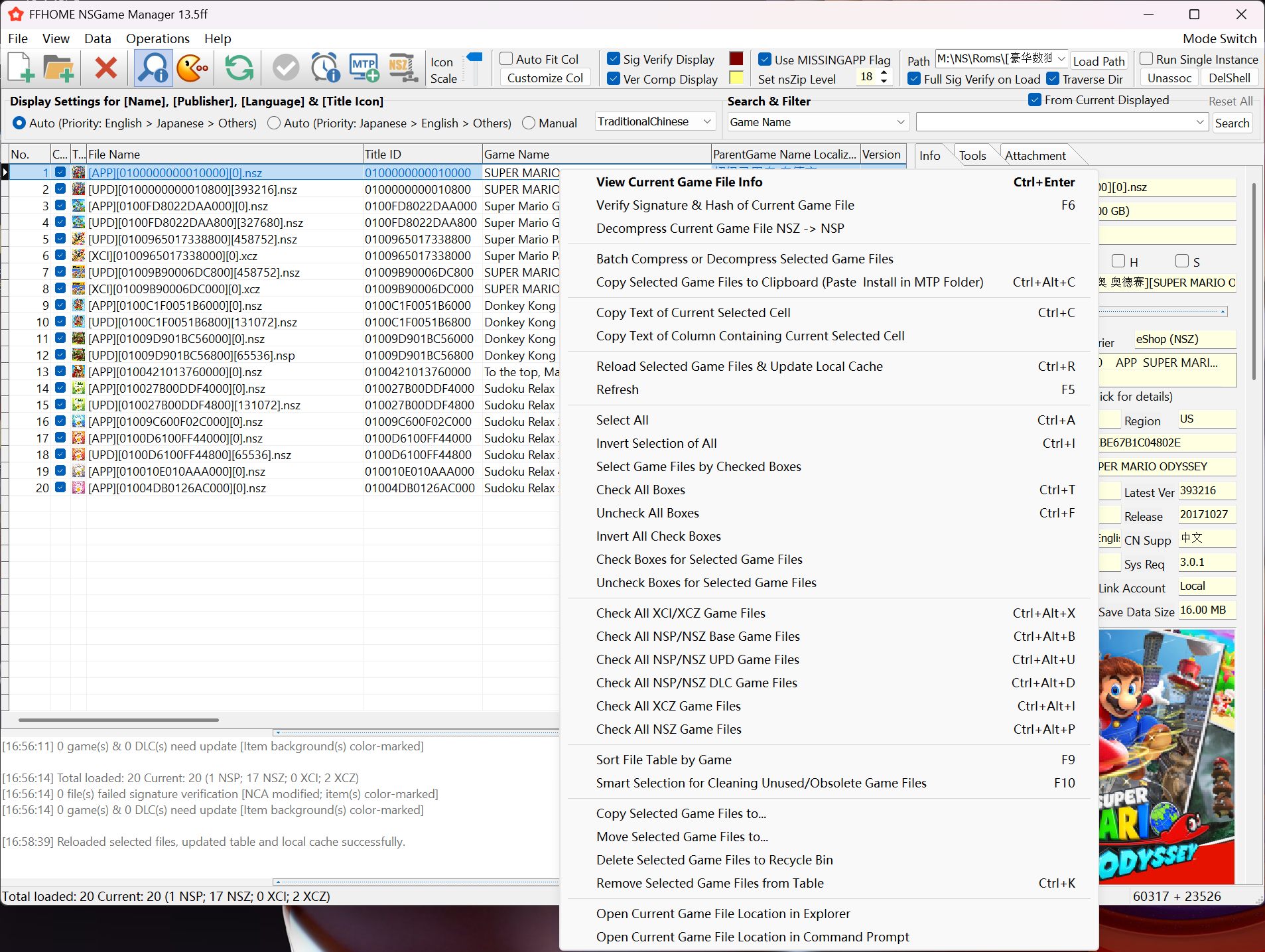Screen dimensions: 1265x952
Task: Choose Decompress Current Game File NSZ -> NSP
Action: tap(829, 228)
